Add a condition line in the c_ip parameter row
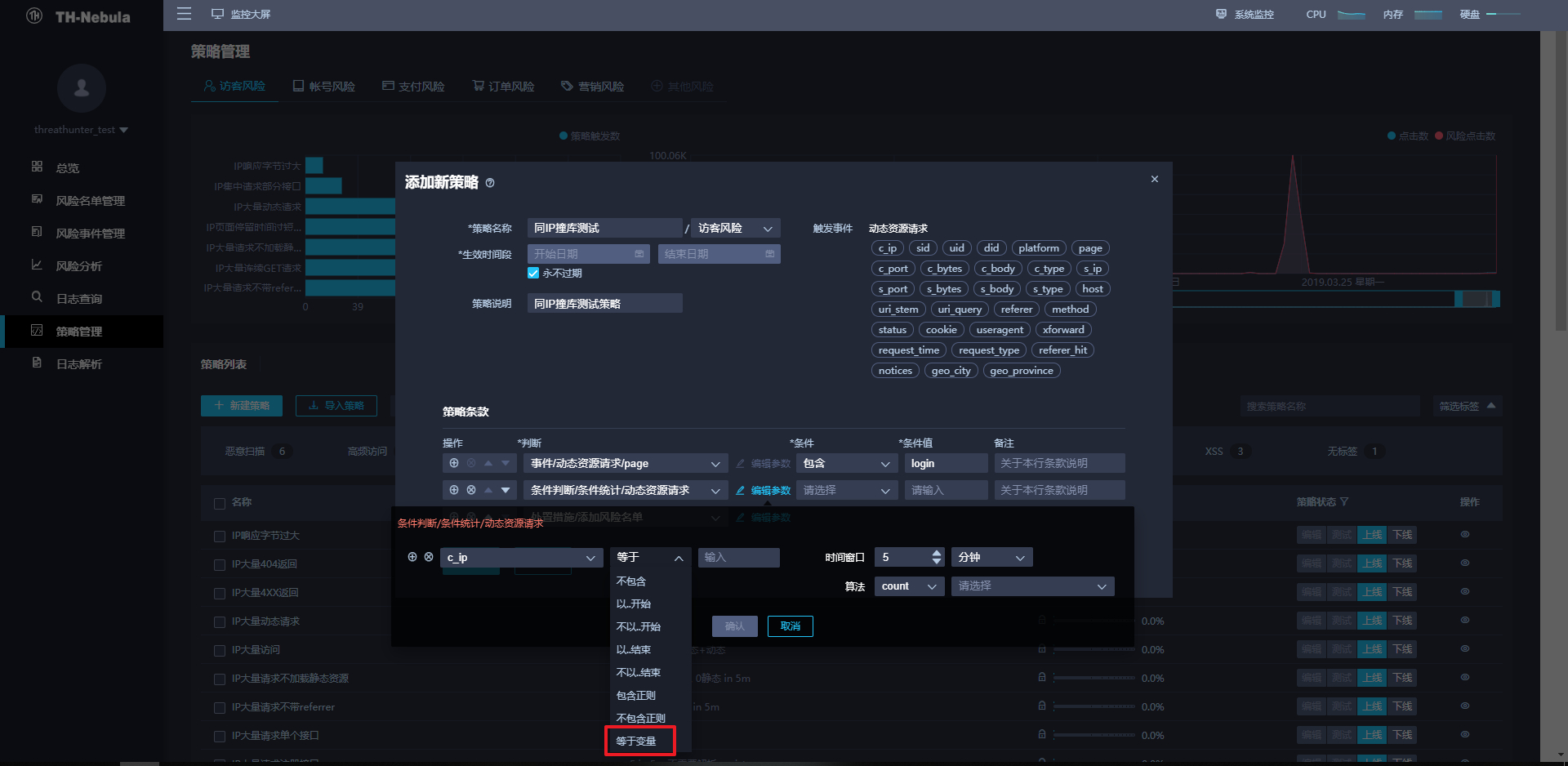This screenshot has width=1568, height=766. (x=412, y=557)
